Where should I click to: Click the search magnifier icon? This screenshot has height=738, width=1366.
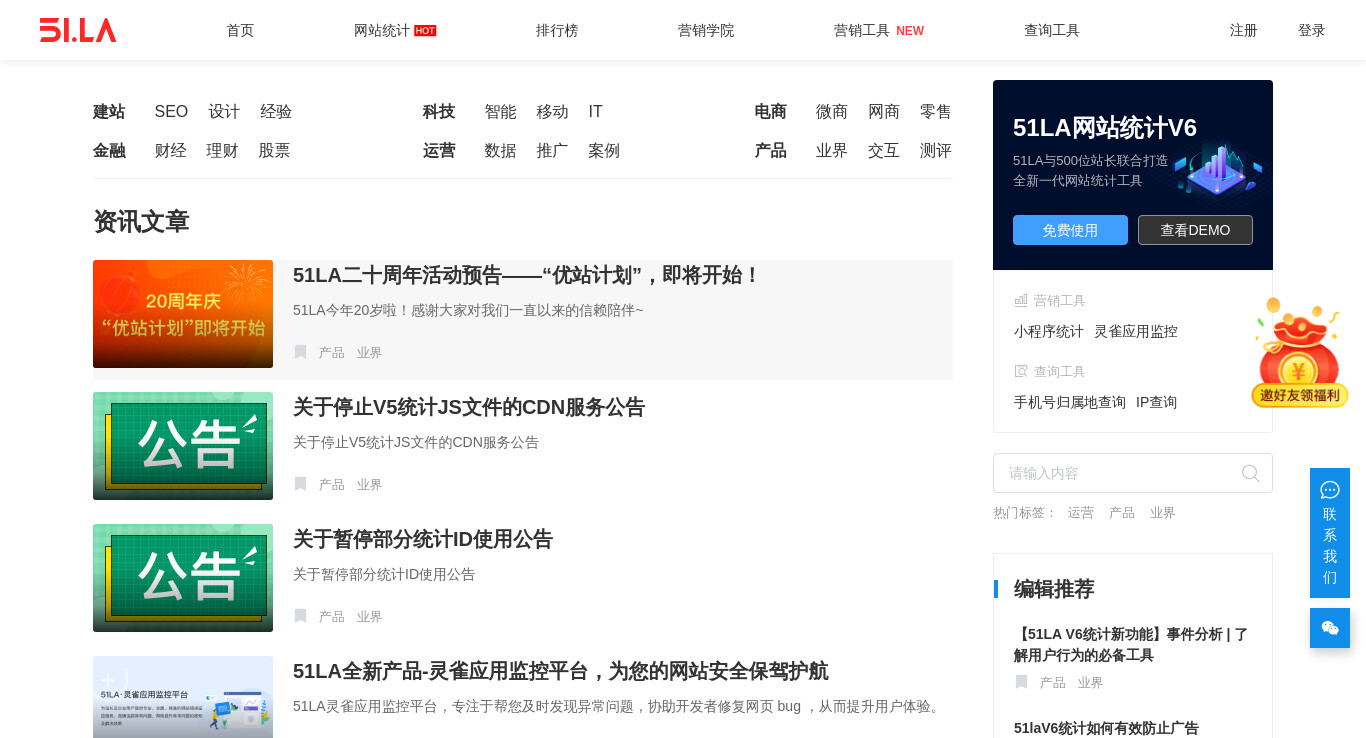pyautogui.click(x=1250, y=473)
